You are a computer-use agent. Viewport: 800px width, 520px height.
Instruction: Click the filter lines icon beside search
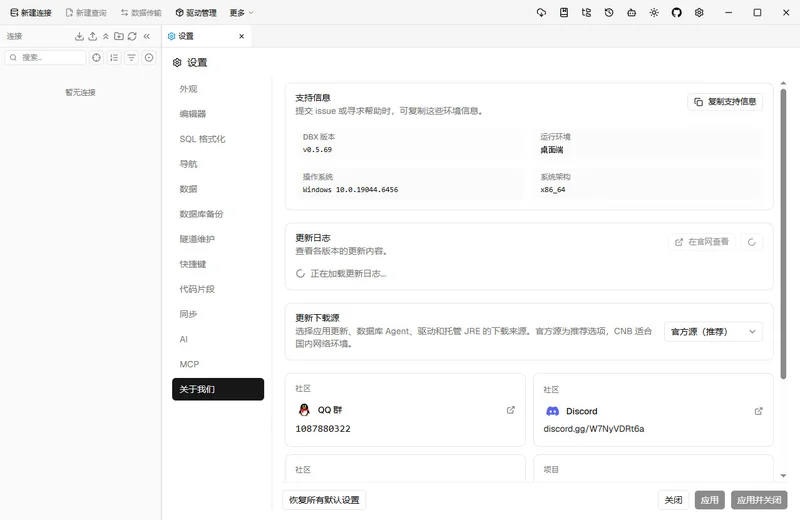(x=131, y=58)
